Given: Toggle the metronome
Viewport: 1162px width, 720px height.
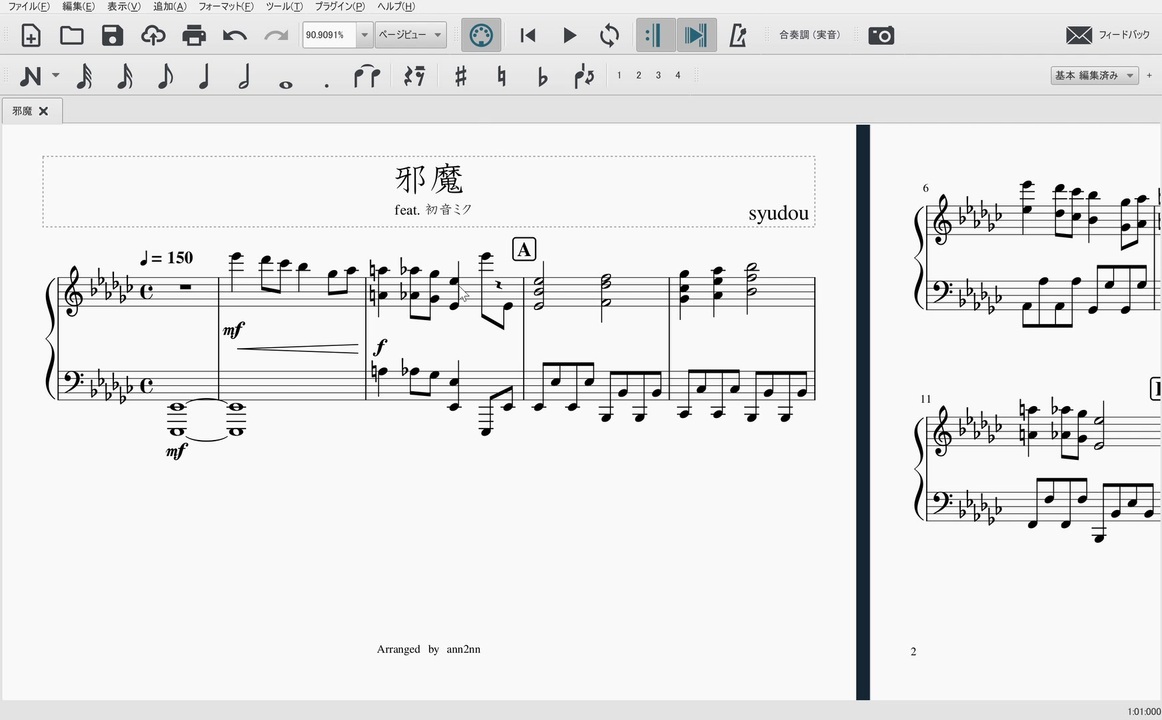Looking at the screenshot, I should (737, 36).
